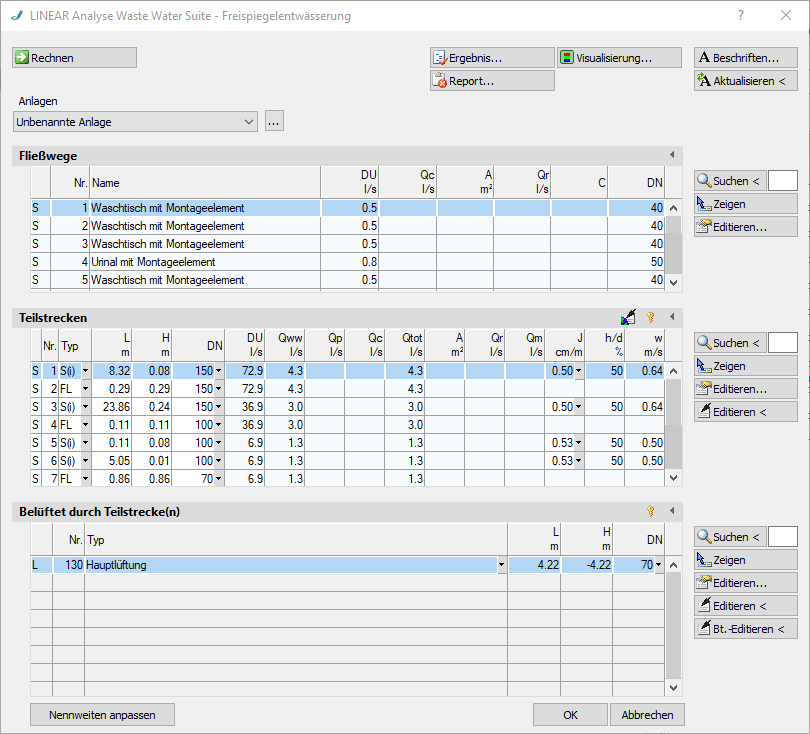Open the Typ dropdown for Hauptlüftung row
The image size is (810, 734).
tap(501, 565)
